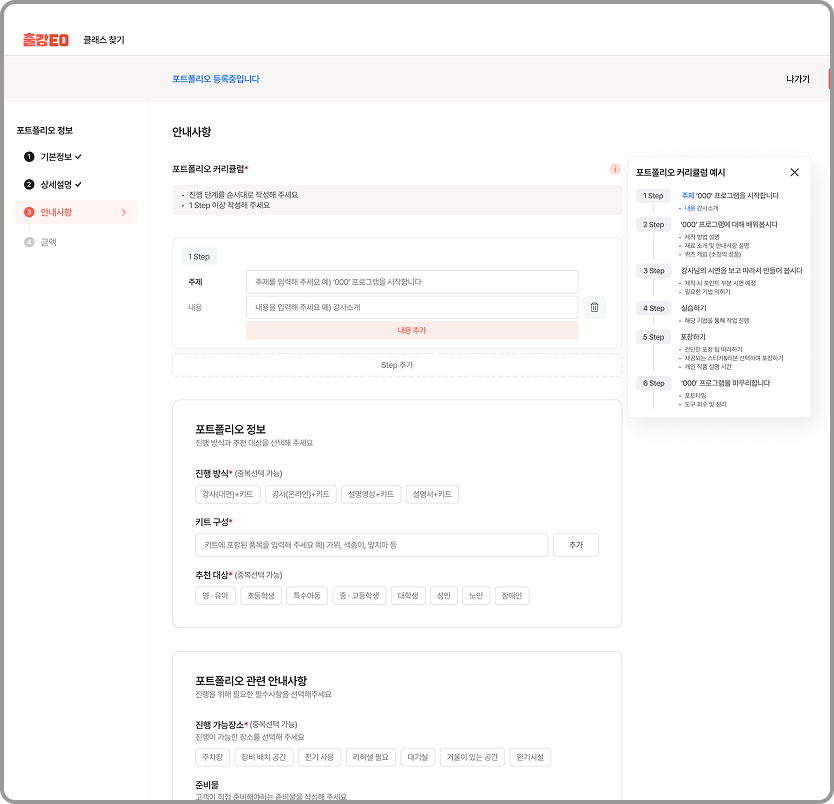Click the 출강EO logo
Screen dimensions: 834x804
[x=46, y=40]
